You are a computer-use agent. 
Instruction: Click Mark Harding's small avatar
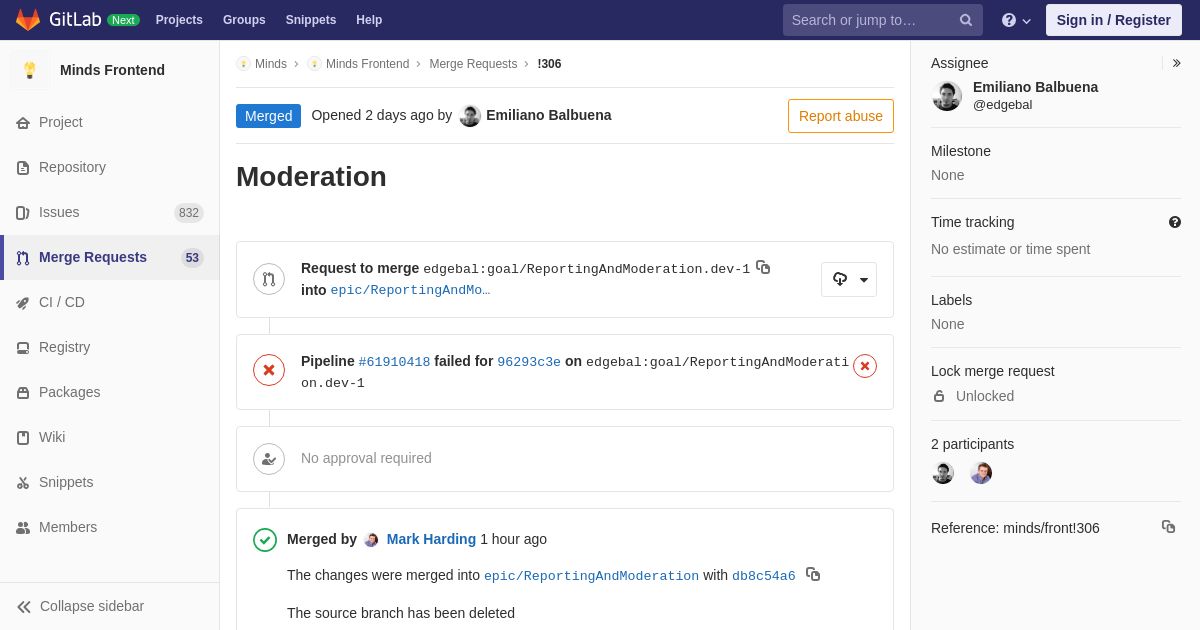pos(371,540)
